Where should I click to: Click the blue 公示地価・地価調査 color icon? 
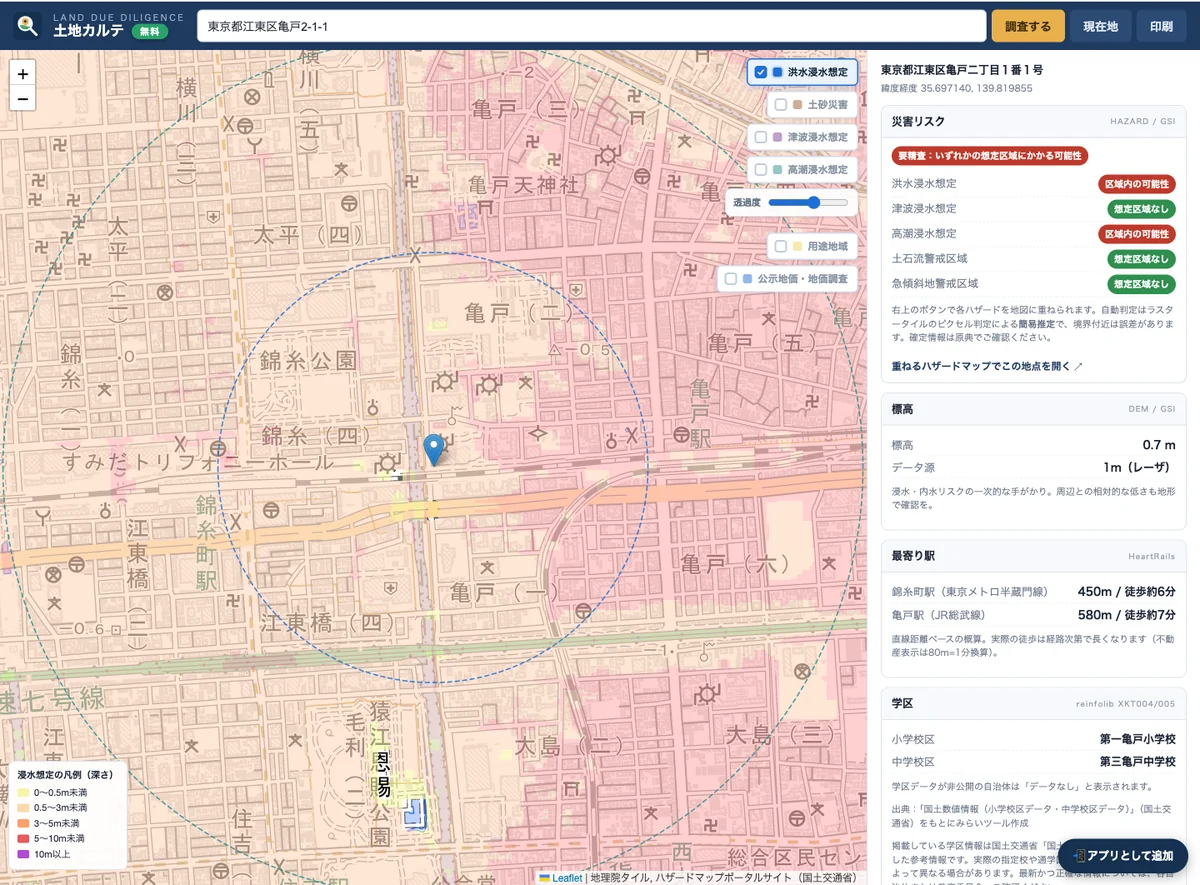click(x=747, y=279)
